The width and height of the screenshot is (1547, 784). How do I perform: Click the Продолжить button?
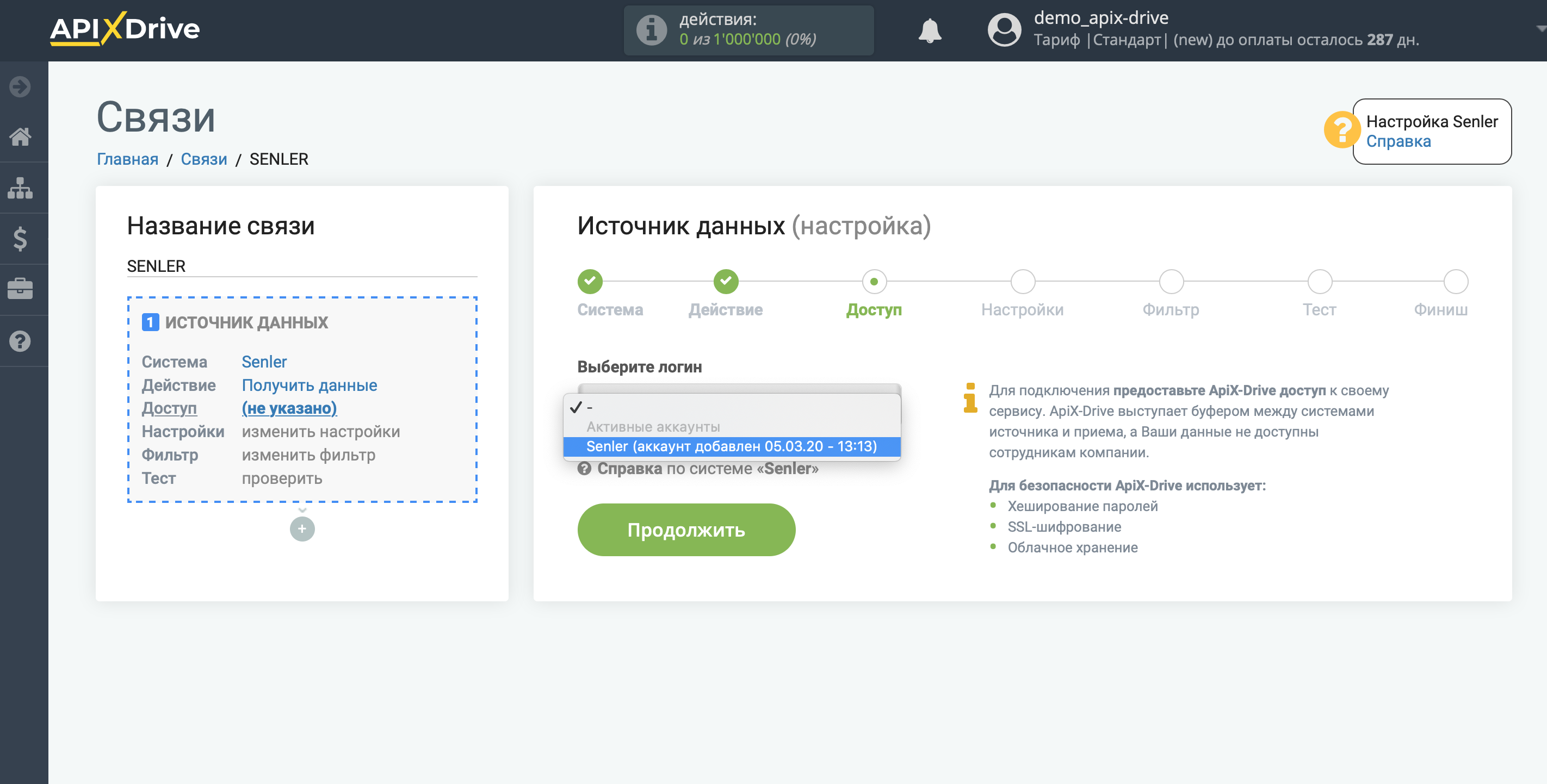[x=686, y=530]
